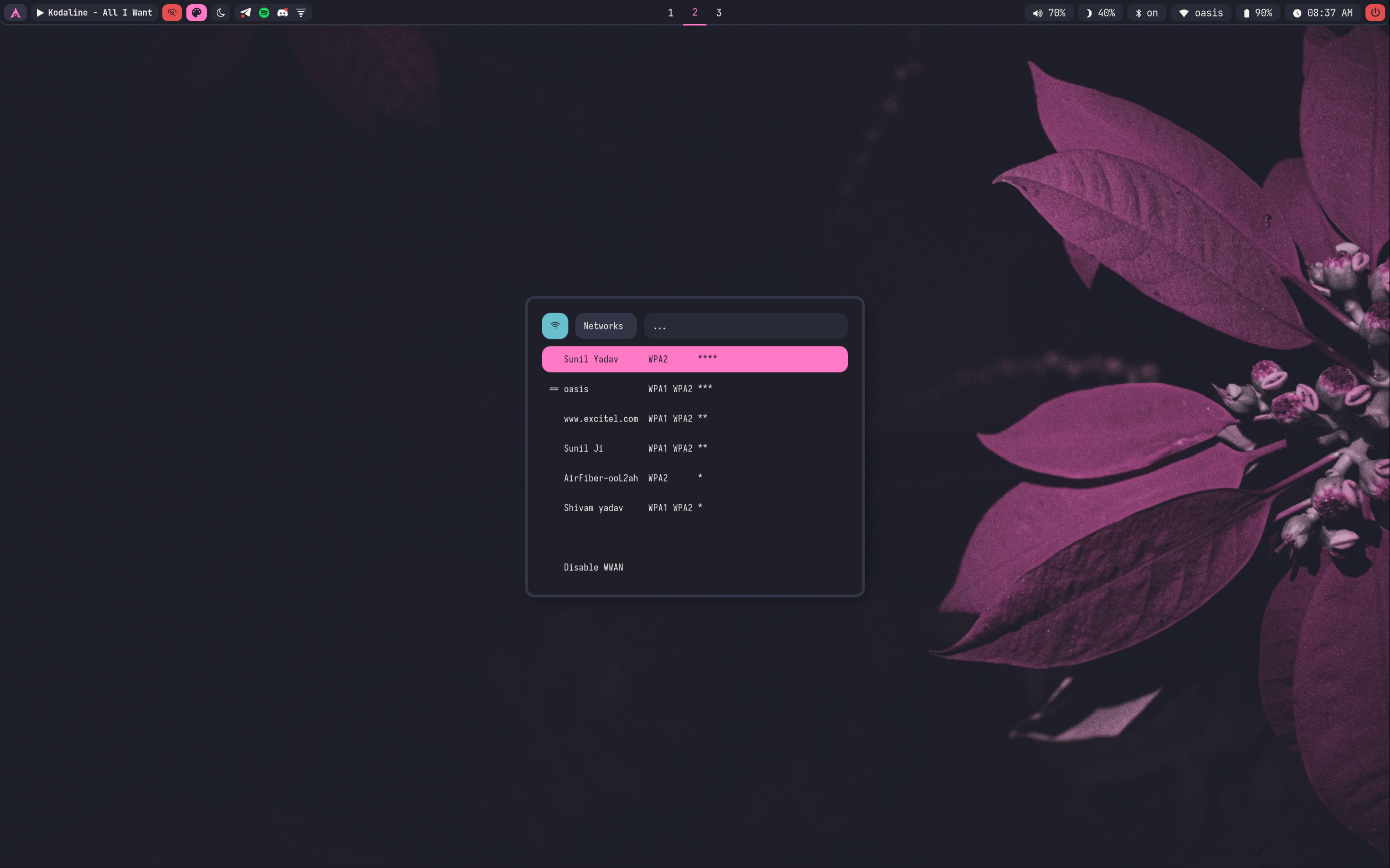Open Discord from the tray
The image size is (1390, 868).
(x=282, y=13)
